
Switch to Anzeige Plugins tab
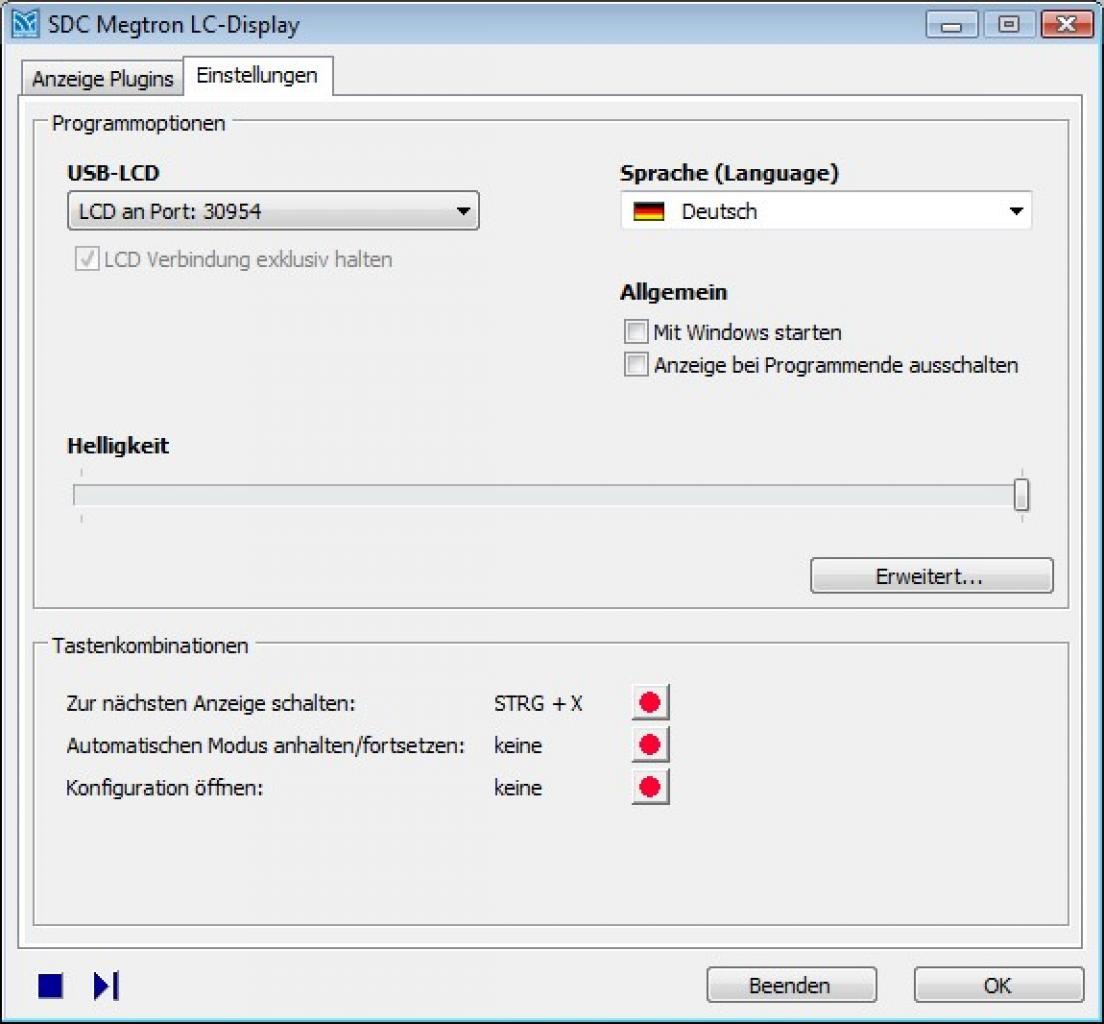point(103,79)
